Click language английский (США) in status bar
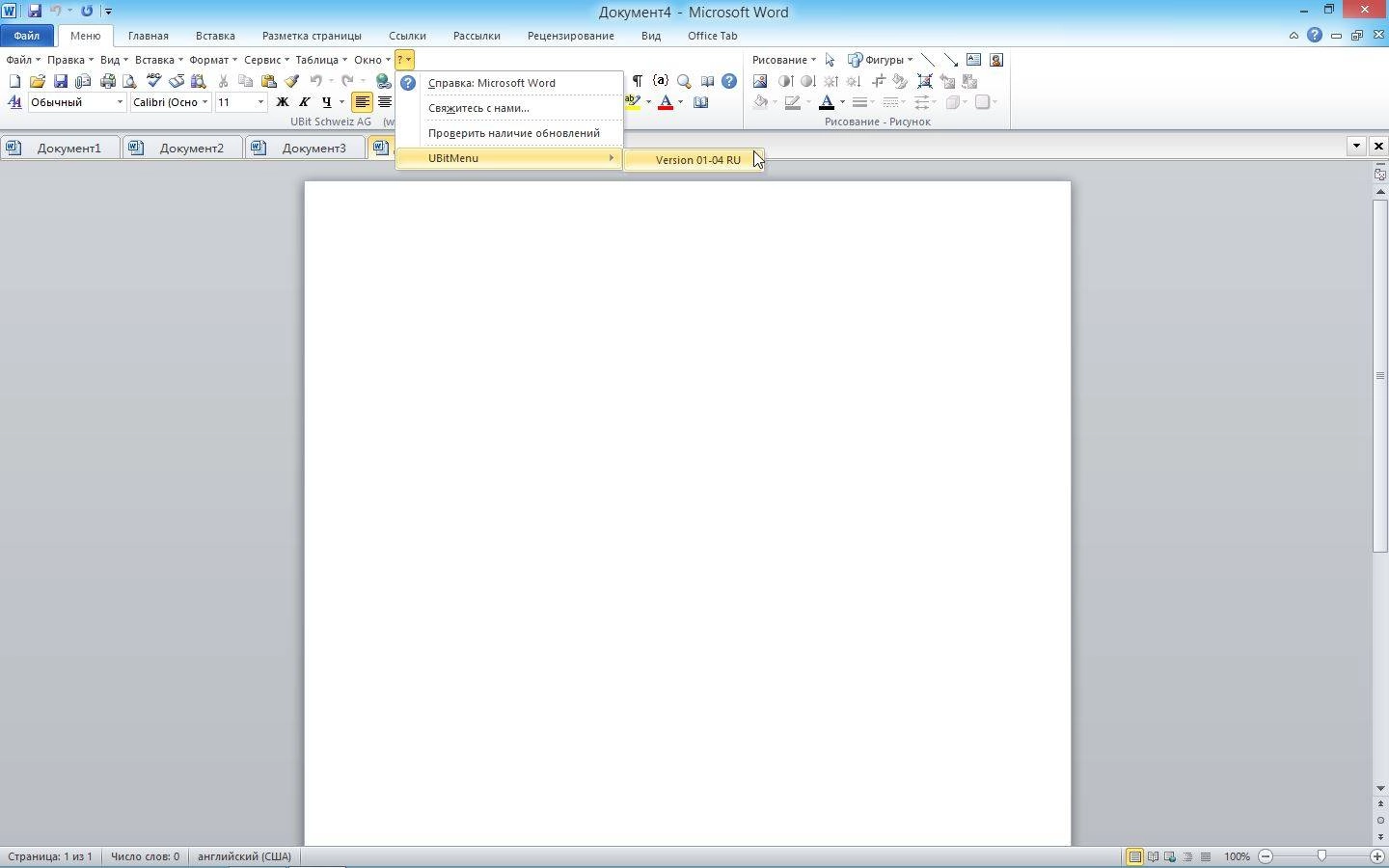This screenshot has width=1389, height=868. [244, 856]
